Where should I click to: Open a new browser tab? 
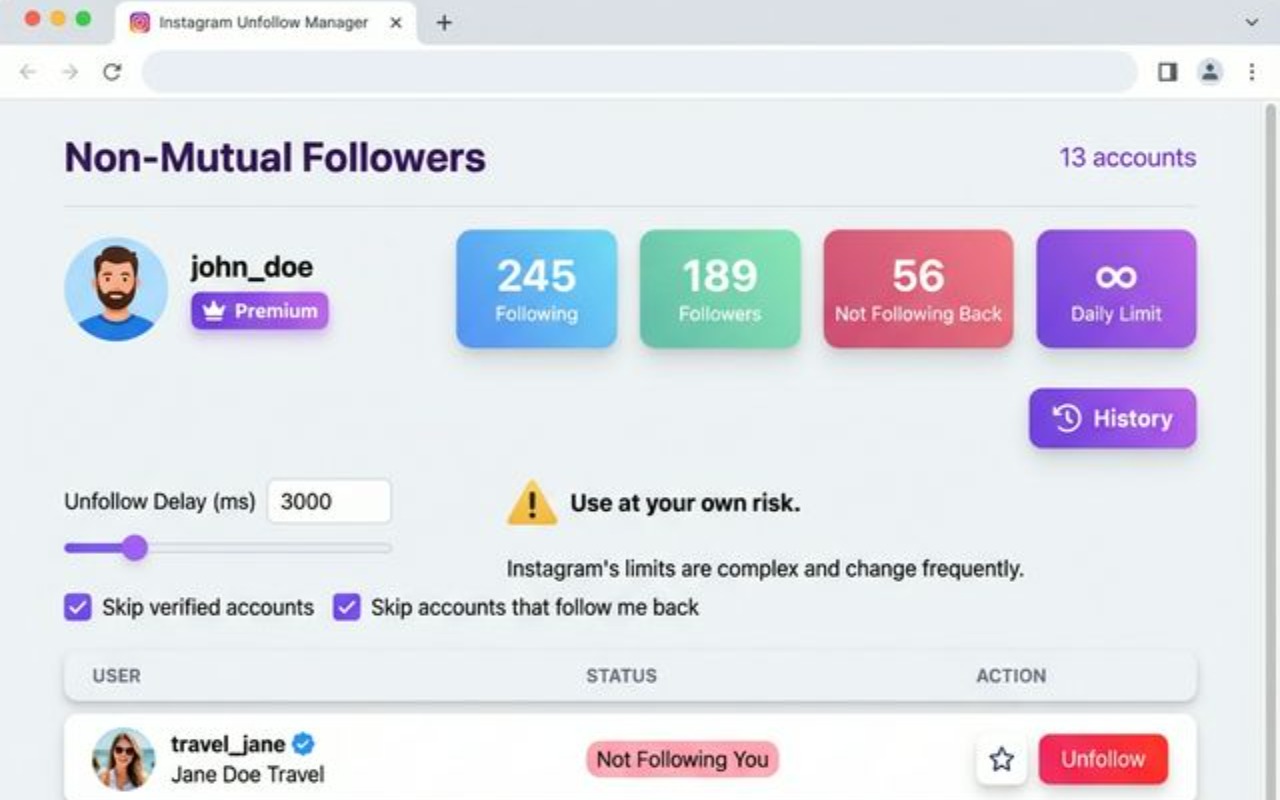[x=444, y=22]
